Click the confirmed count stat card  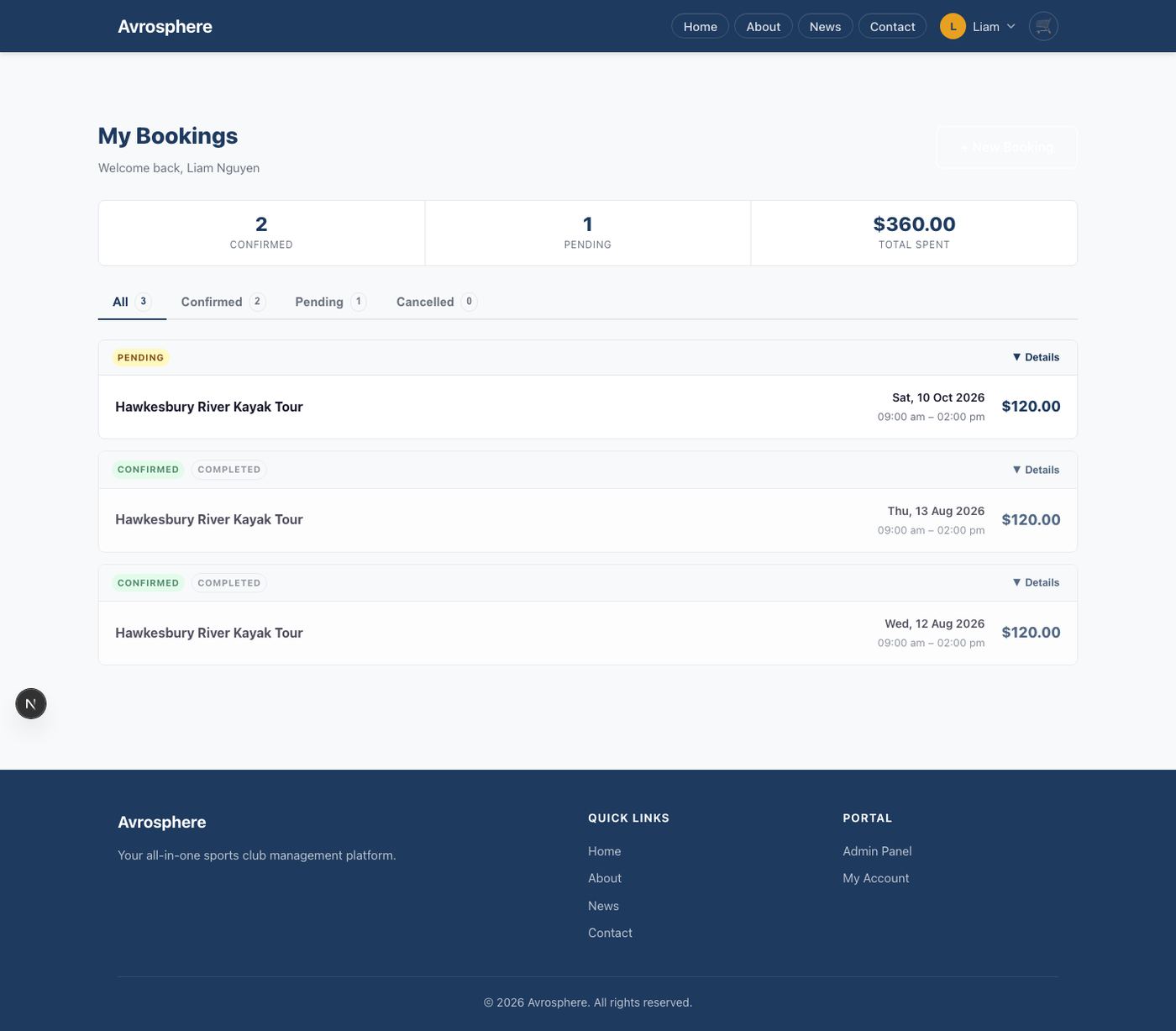[x=261, y=233]
